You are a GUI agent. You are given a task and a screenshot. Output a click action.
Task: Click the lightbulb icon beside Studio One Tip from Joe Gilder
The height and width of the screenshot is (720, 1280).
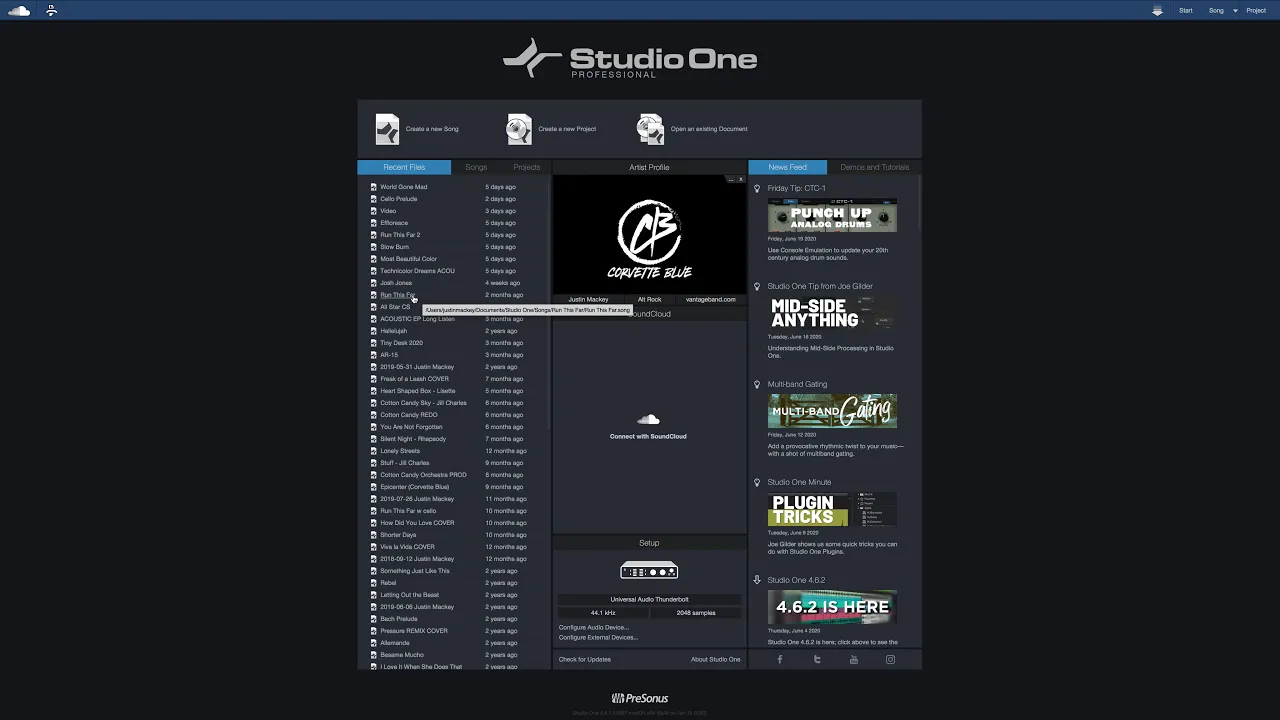(x=757, y=286)
